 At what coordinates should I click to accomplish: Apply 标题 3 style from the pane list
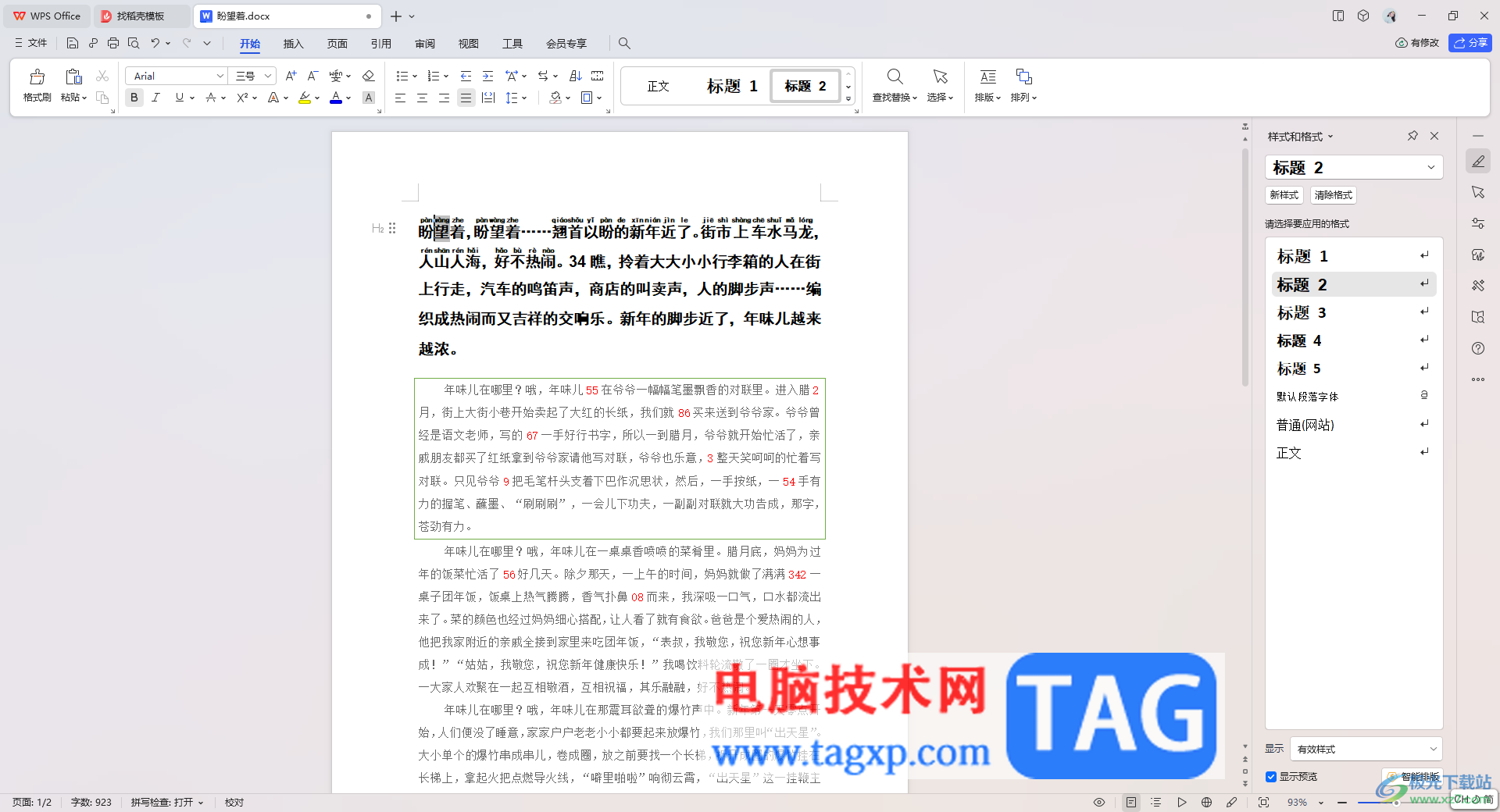click(x=1354, y=312)
